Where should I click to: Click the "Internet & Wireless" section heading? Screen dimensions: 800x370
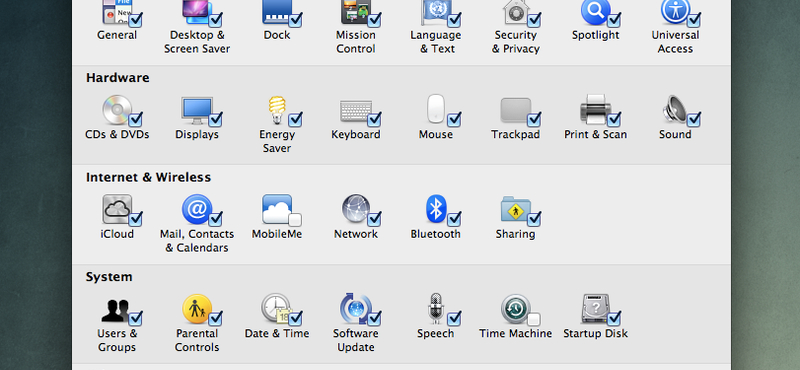click(x=148, y=178)
